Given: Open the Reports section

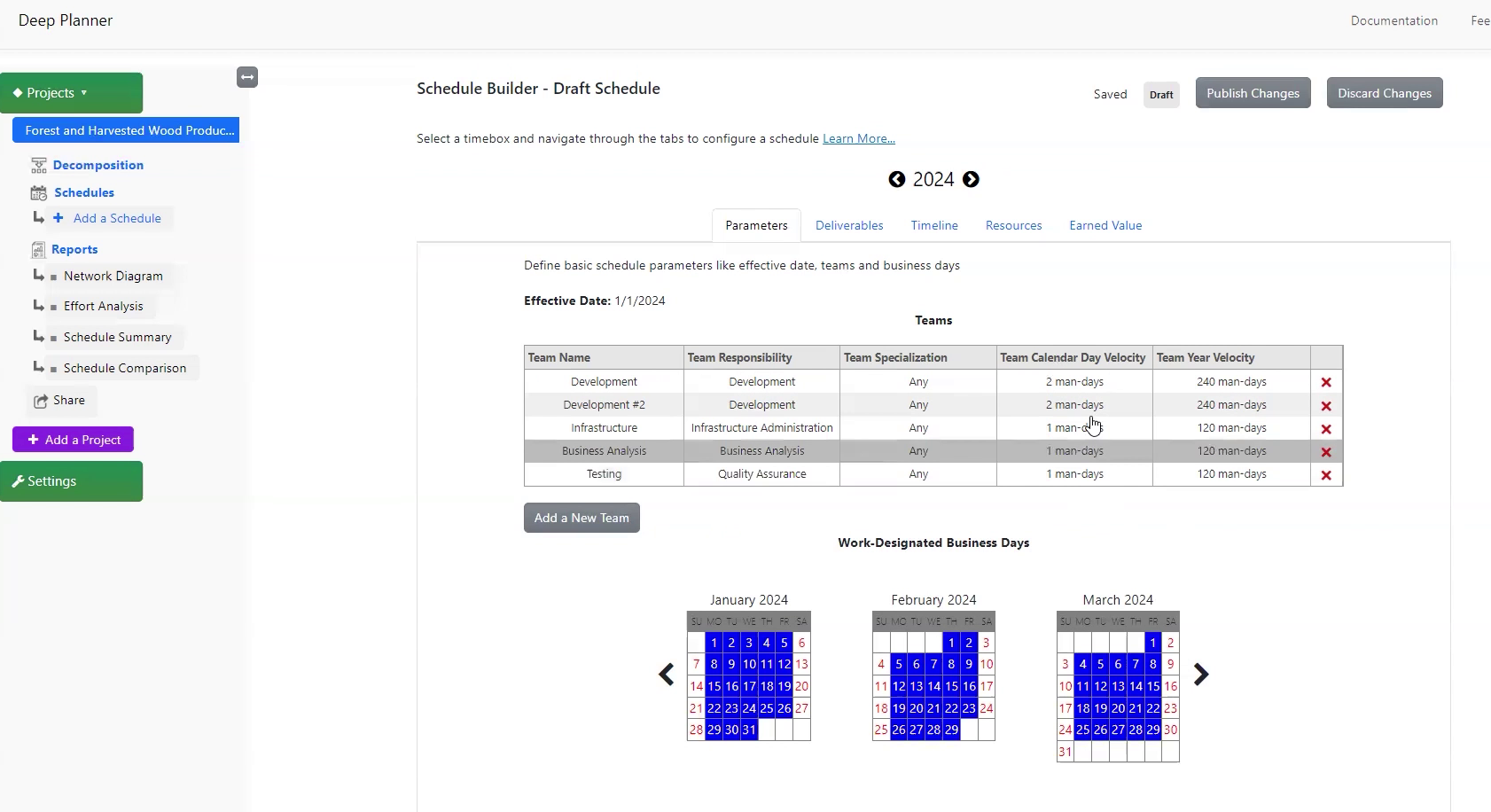Looking at the screenshot, I should pos(74,249).
